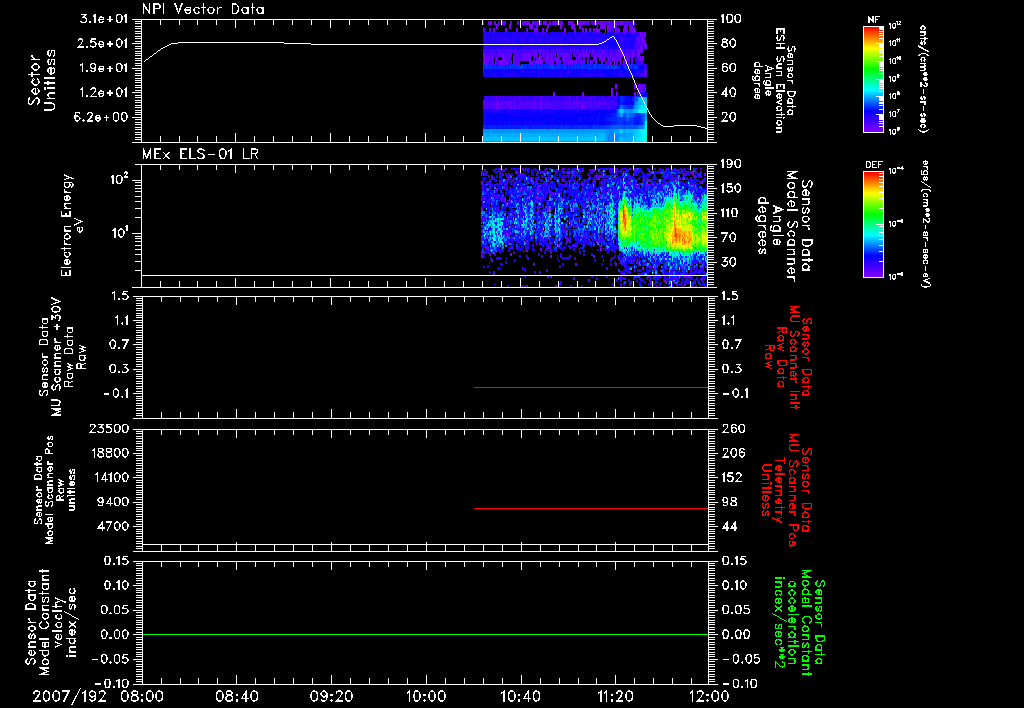Click the red line in Scanner Pos panel
This screenshot has width=1024, height=708.
tap(591, 508)
